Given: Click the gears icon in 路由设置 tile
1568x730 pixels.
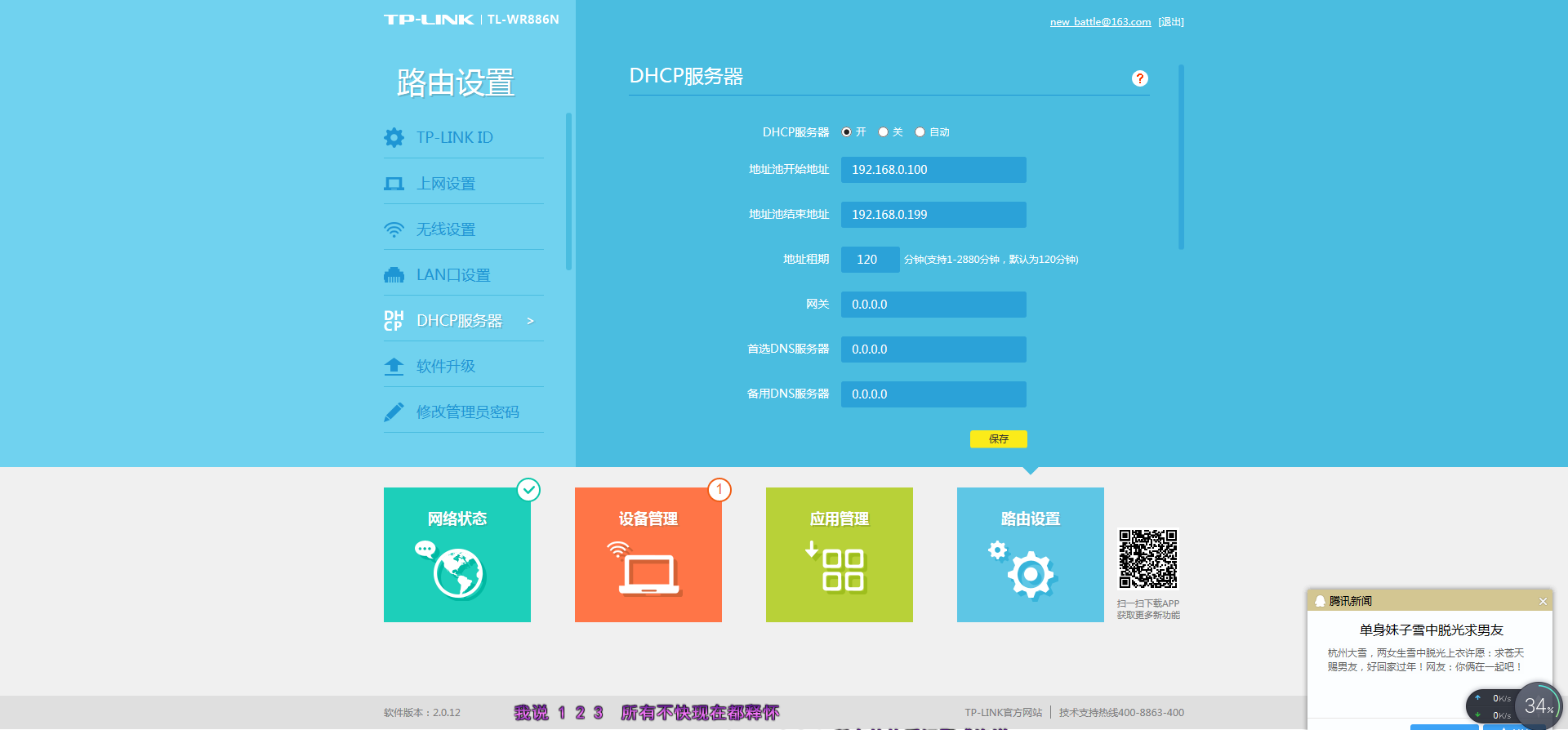Looking at the screenshot, I should click(x=1023, y=569).
